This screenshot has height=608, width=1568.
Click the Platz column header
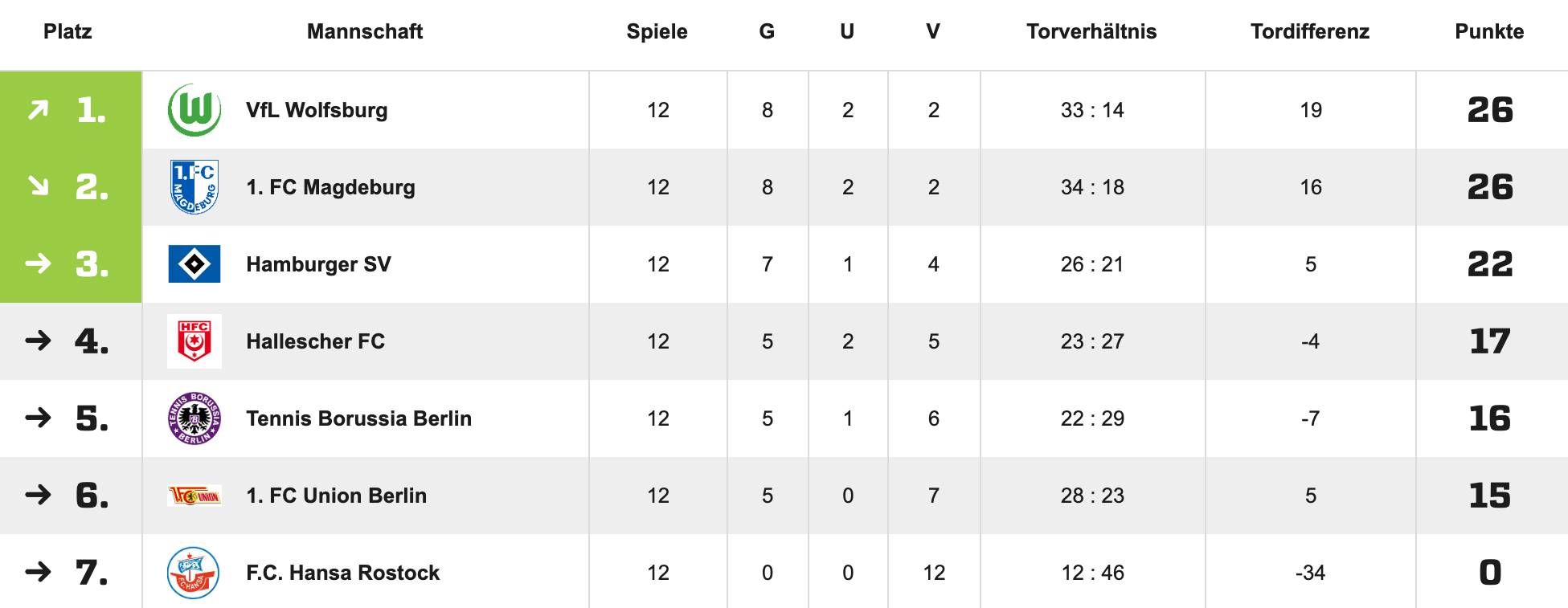pyautogui.click(x=68, y=31)
